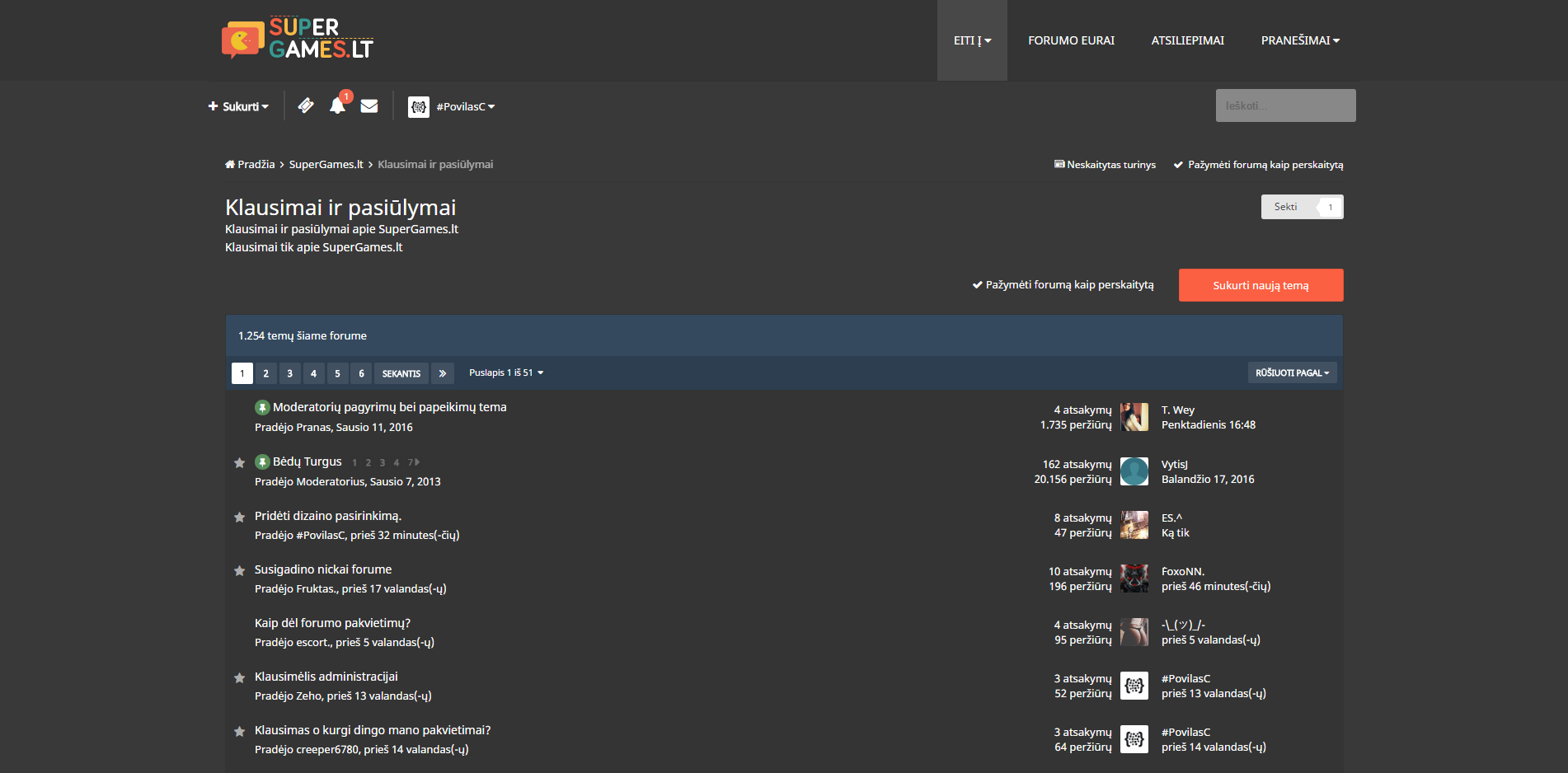This screenshot has height=773, width=1568.
Task: Expand the PRANEŠIMAI dropdown menu
Action: pos(1300,40)
